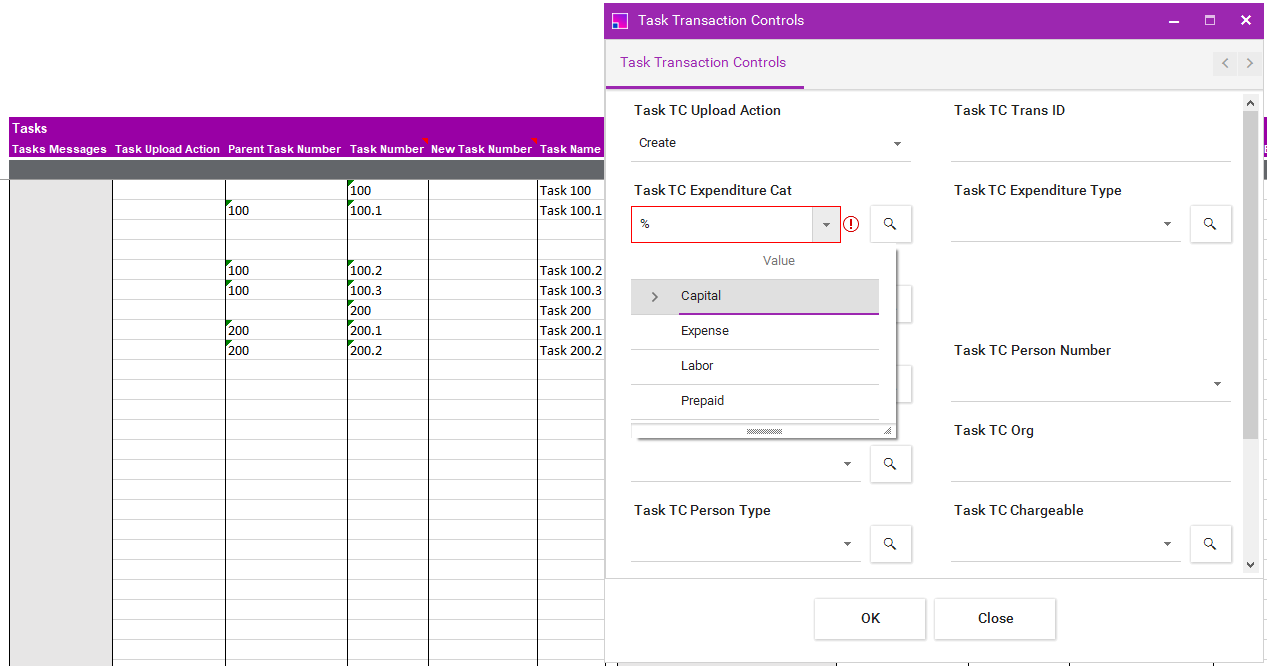The height and width of the screenshot is (666, 1267).
Task: Open Task TC Chargeable dropdown
Action: click(x=1167, y=544)
